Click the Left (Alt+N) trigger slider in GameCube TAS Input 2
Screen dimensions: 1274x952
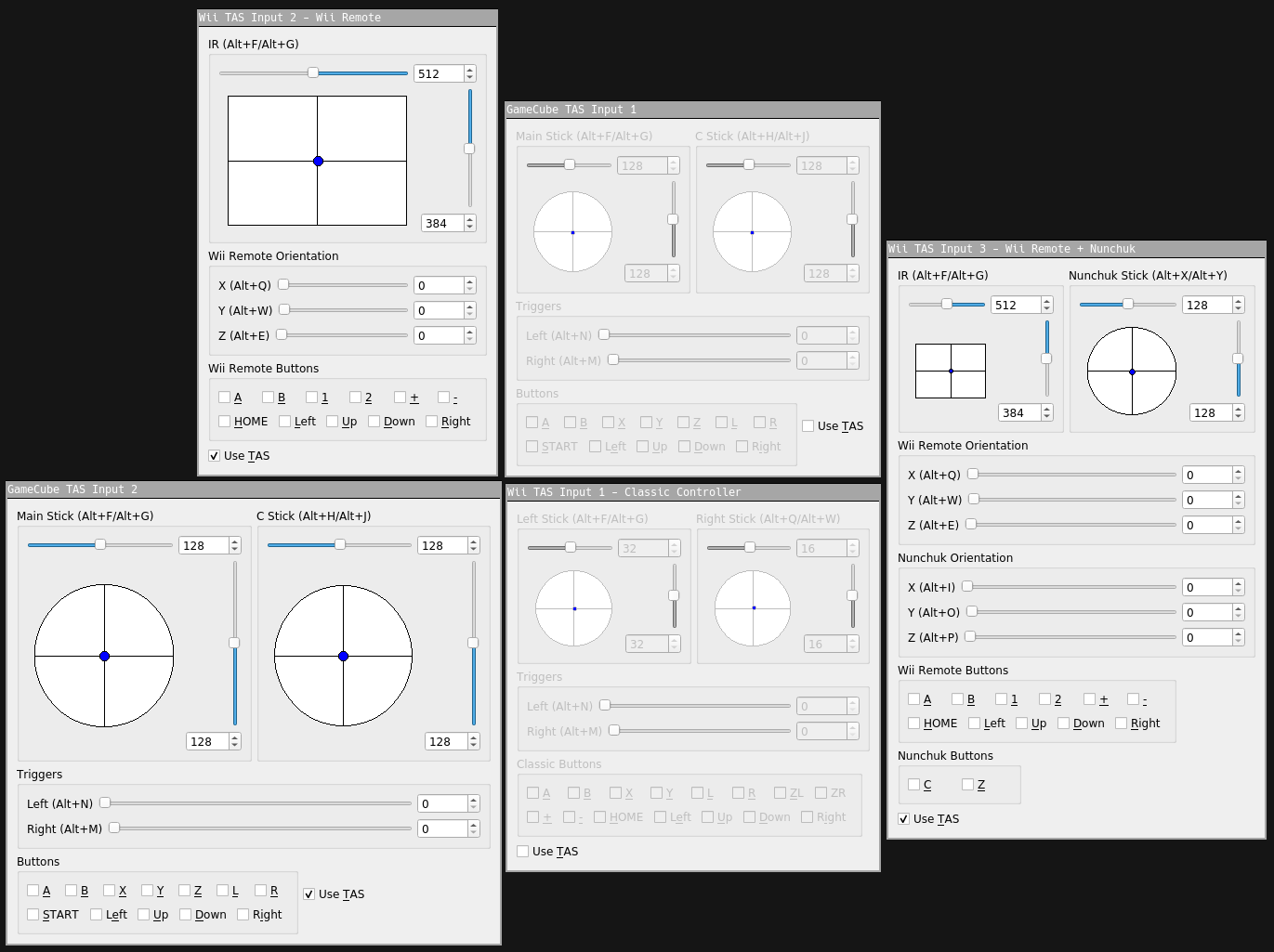(256, 803)
